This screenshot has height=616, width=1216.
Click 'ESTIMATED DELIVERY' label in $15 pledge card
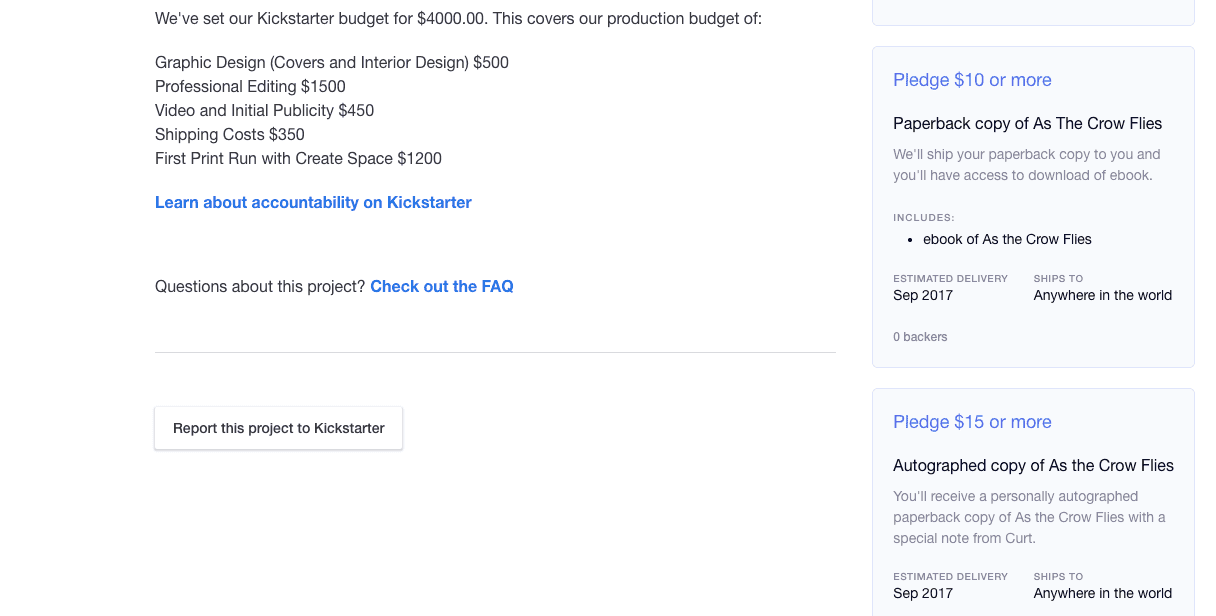950,576
